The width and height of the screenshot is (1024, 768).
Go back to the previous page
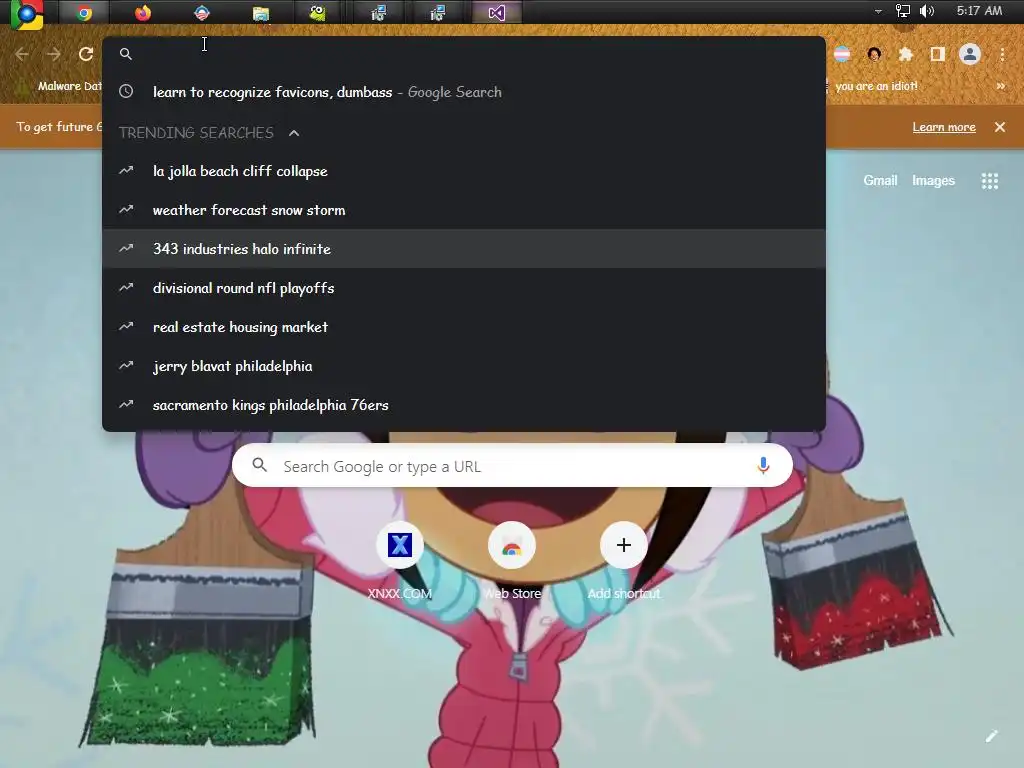22,54
